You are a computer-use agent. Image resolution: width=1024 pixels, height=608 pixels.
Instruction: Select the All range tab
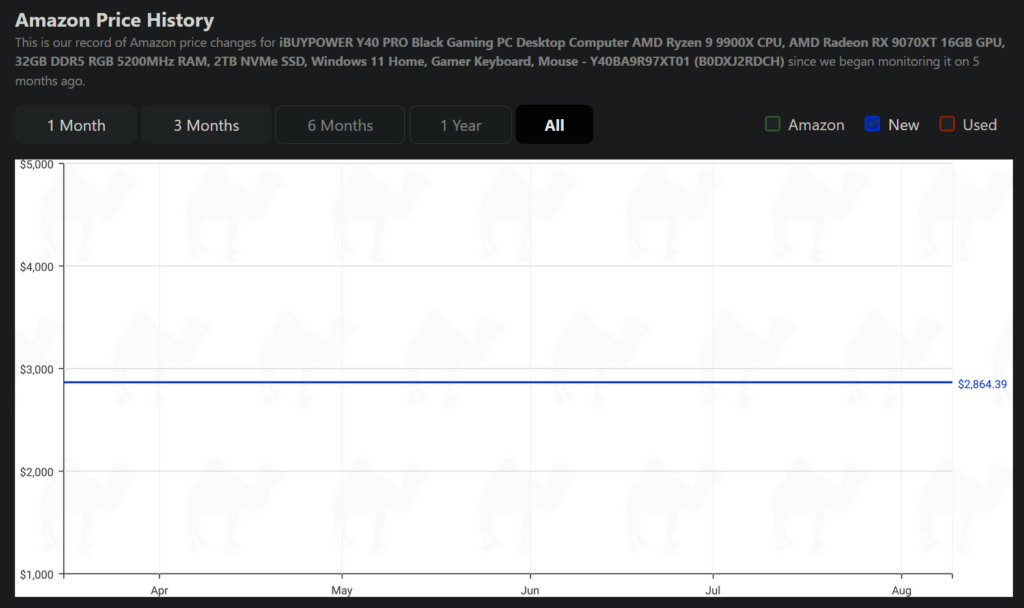554,125
